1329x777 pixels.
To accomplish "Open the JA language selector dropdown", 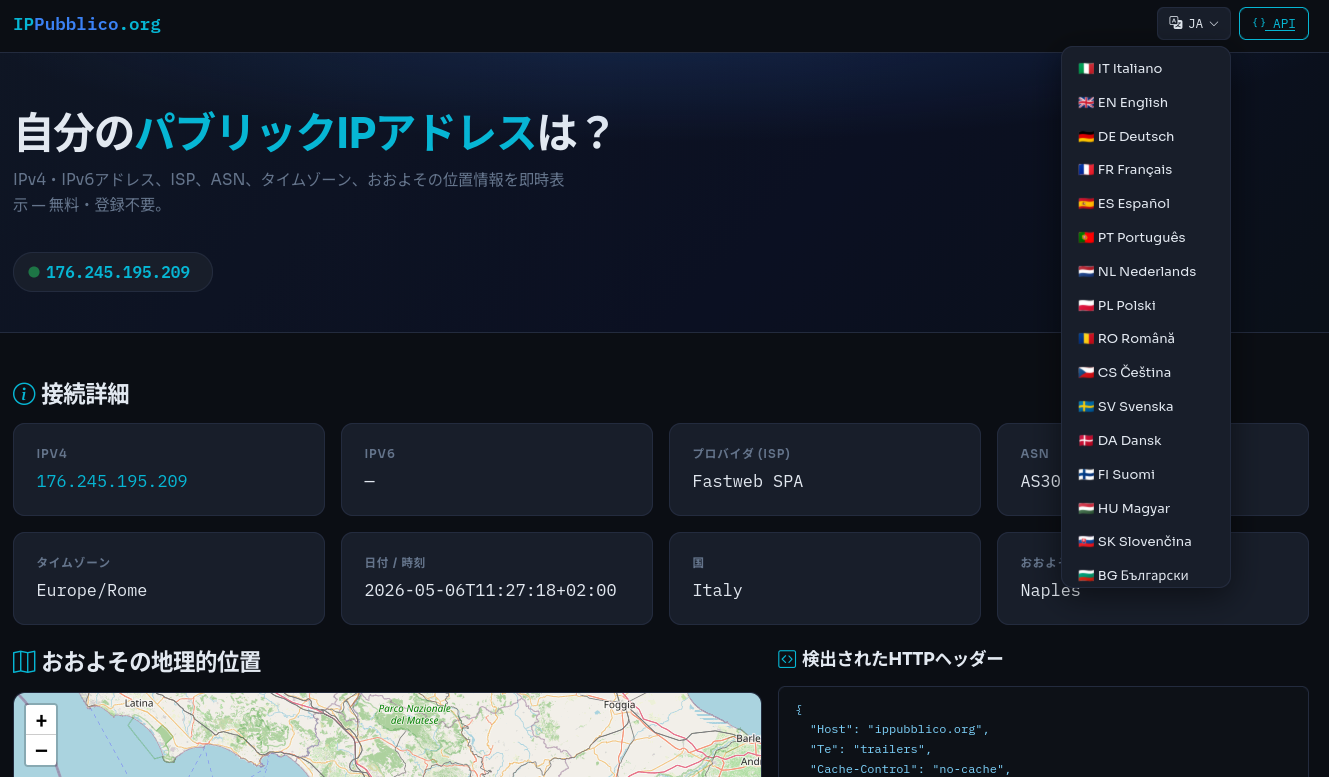I will coord(1194,24).
